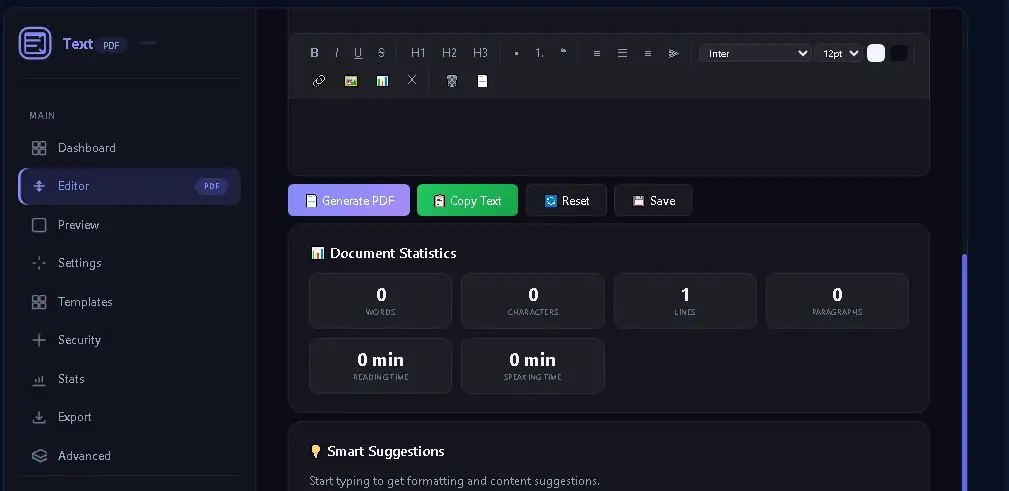
Task: Click the Words count card
Action: tap(380, 301)
